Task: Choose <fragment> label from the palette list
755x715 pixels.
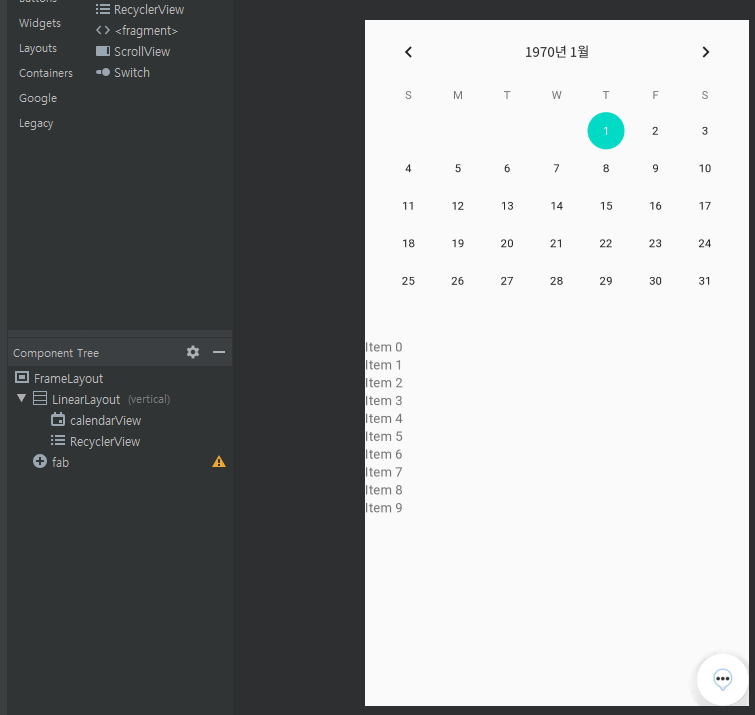Action: click(x=146, y=31)
